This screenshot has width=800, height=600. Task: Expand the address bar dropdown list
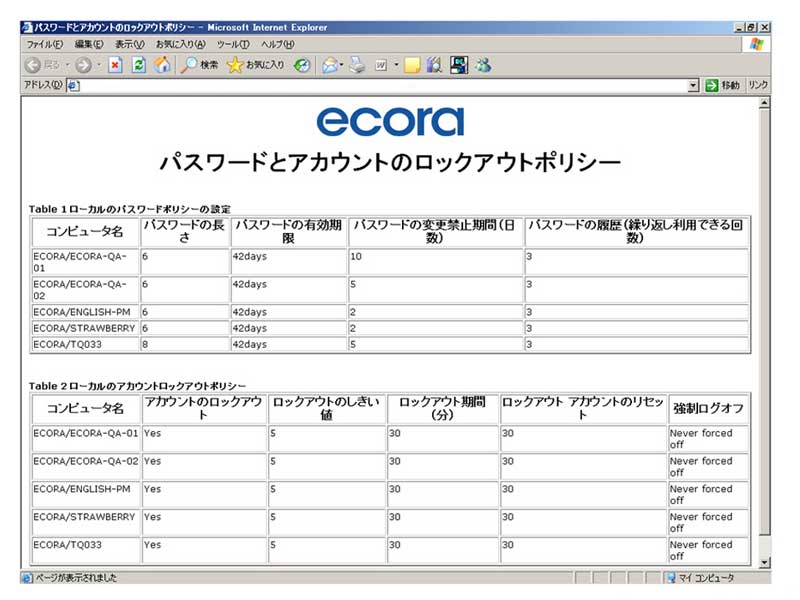[693, 86]
